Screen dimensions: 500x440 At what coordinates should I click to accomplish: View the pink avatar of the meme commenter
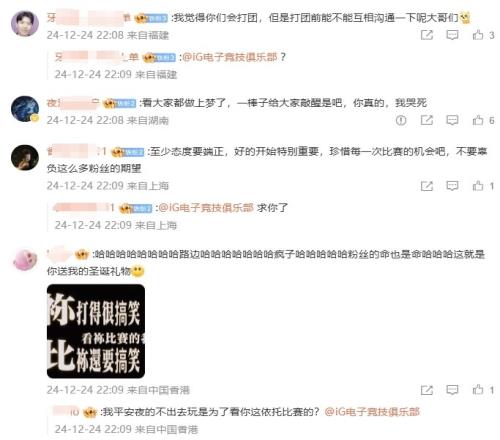(x=25, y=260)
